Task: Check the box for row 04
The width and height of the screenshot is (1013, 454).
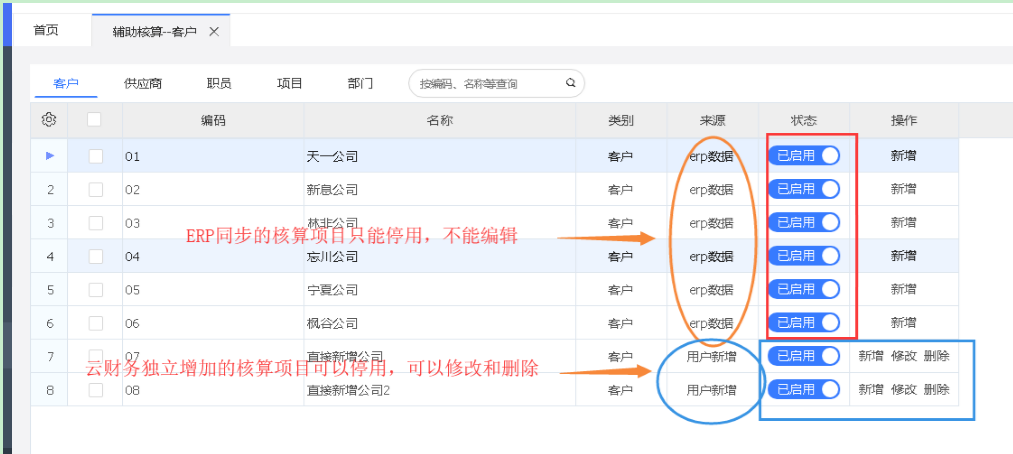Action: (x=96, y=256)
